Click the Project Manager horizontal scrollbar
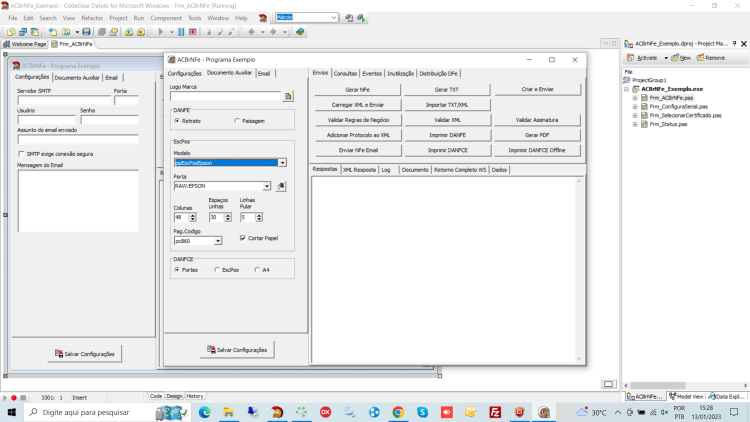 tap(685, 385)
